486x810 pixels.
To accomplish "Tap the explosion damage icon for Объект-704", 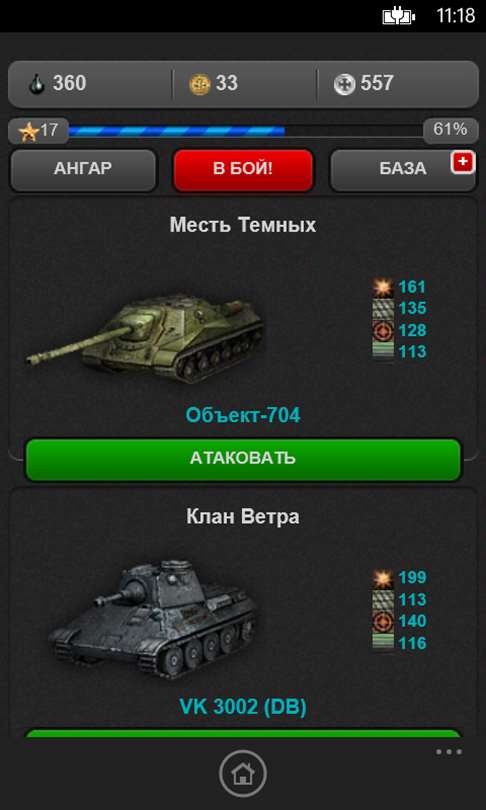I will 383,287.
